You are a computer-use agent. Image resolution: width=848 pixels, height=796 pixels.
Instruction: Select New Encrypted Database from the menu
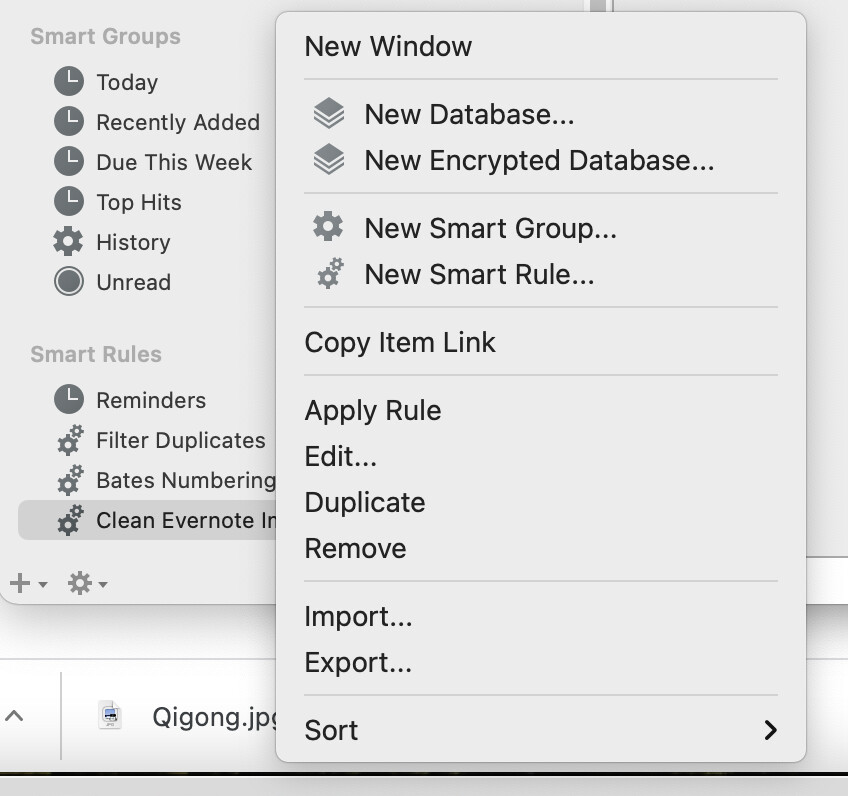click(538, 160)
